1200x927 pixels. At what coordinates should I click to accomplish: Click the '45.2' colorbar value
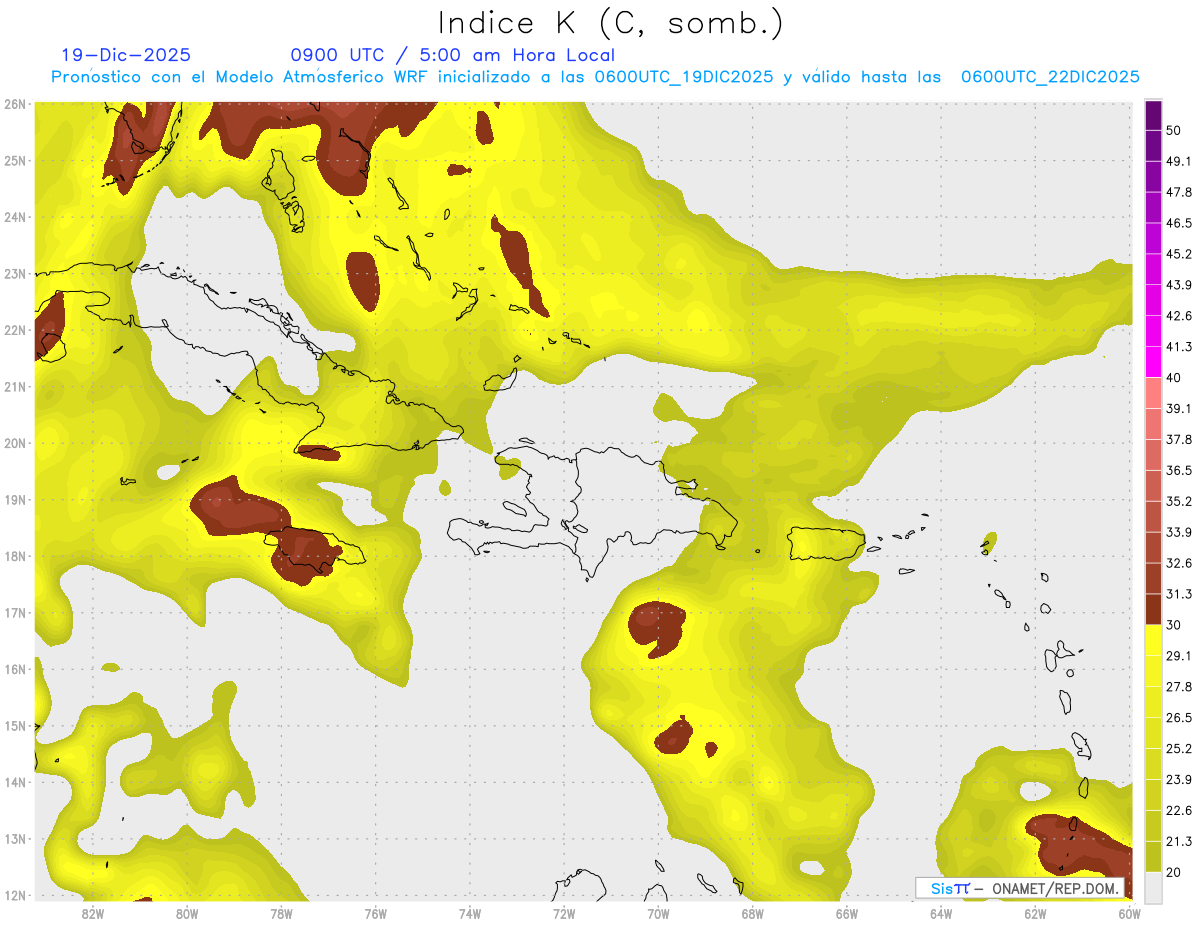click(x=1179, y=254)
